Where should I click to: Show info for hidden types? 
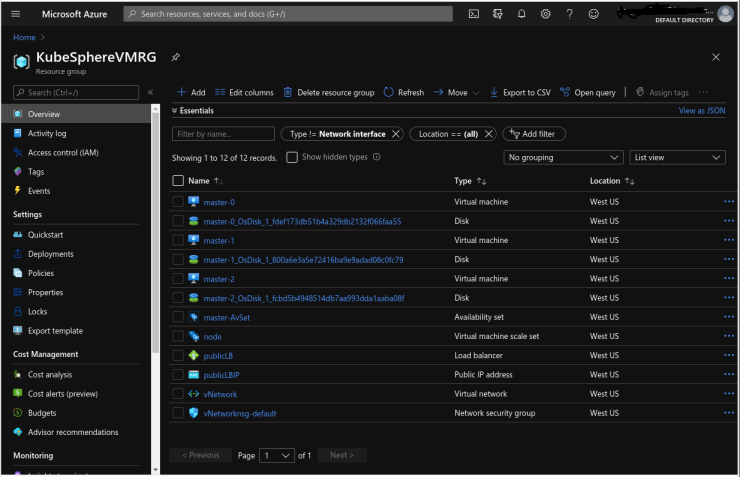377,157
